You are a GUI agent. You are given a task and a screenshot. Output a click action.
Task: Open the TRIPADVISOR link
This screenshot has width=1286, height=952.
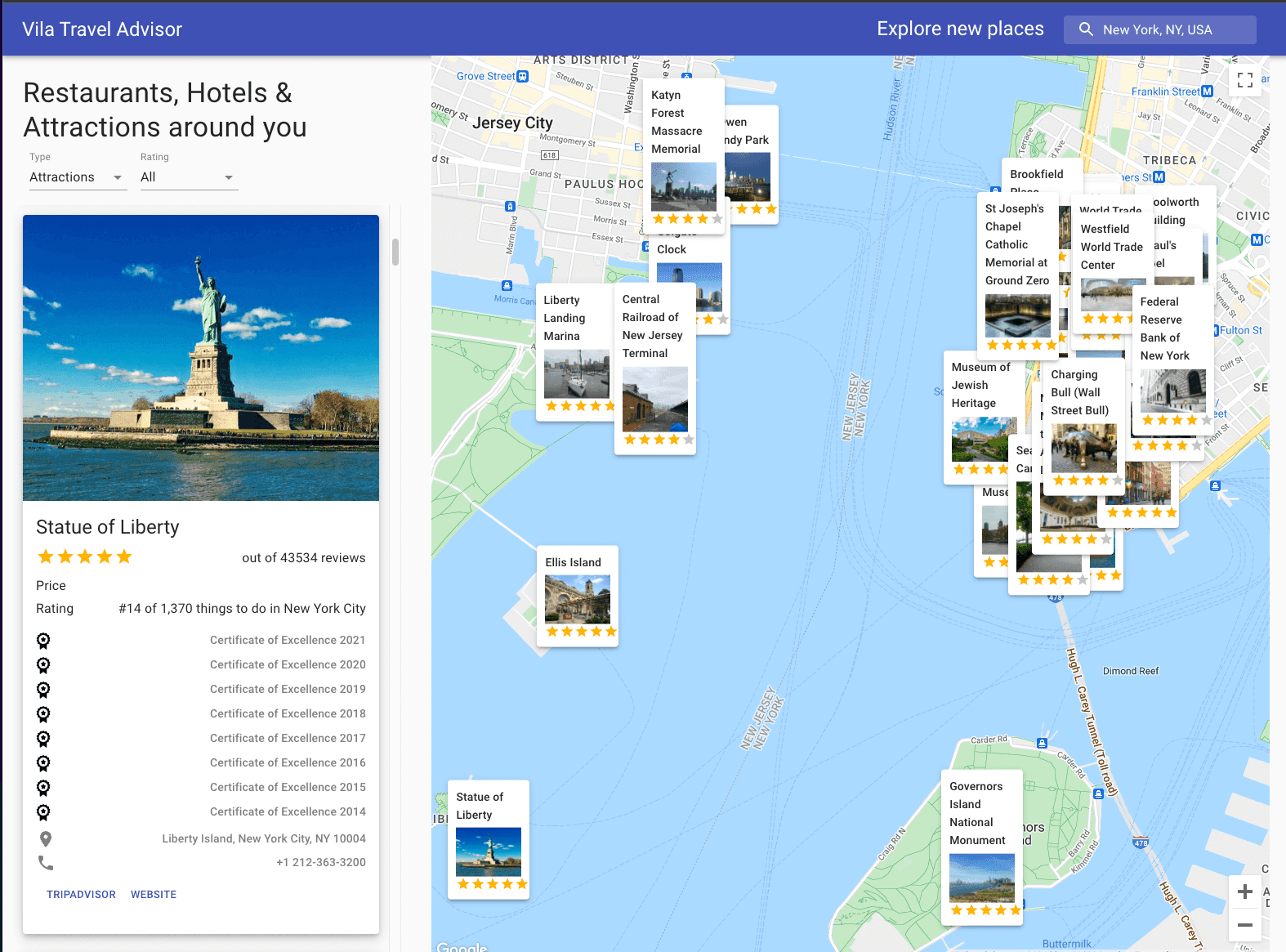coord(81,895)
